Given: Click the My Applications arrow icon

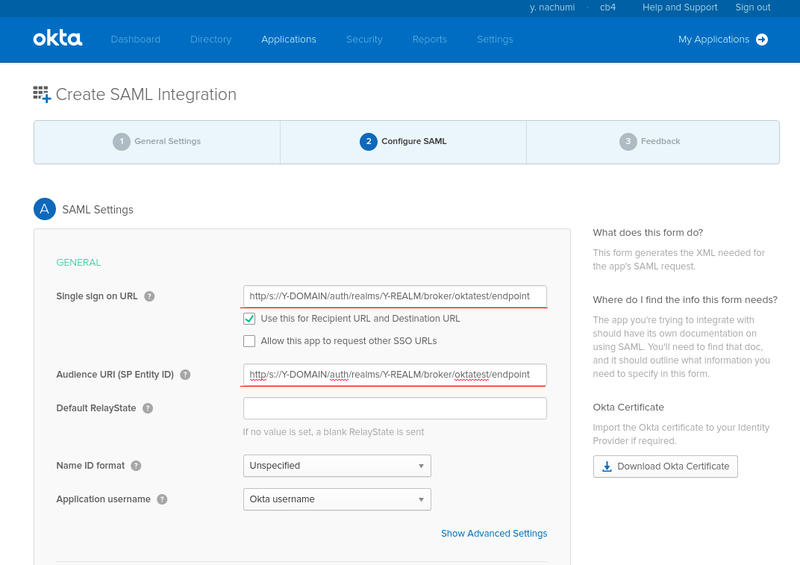Looking at the screenshot, I should [762, 39].
